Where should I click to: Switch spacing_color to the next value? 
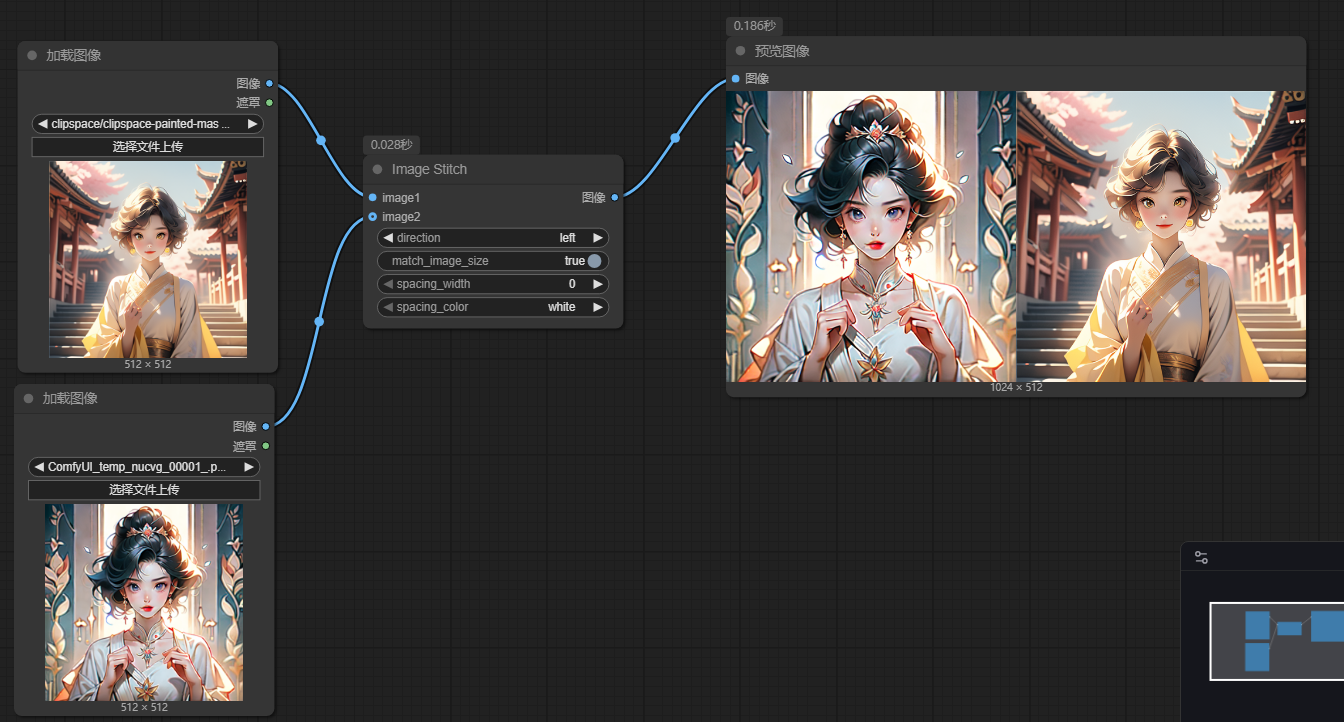click(x=597, y=307)
